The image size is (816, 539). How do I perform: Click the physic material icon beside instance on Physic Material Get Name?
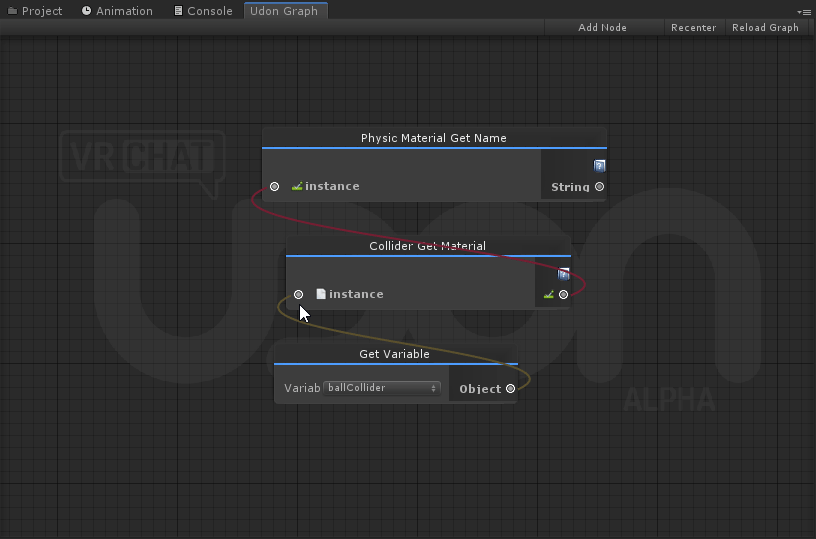pos(297,186)
